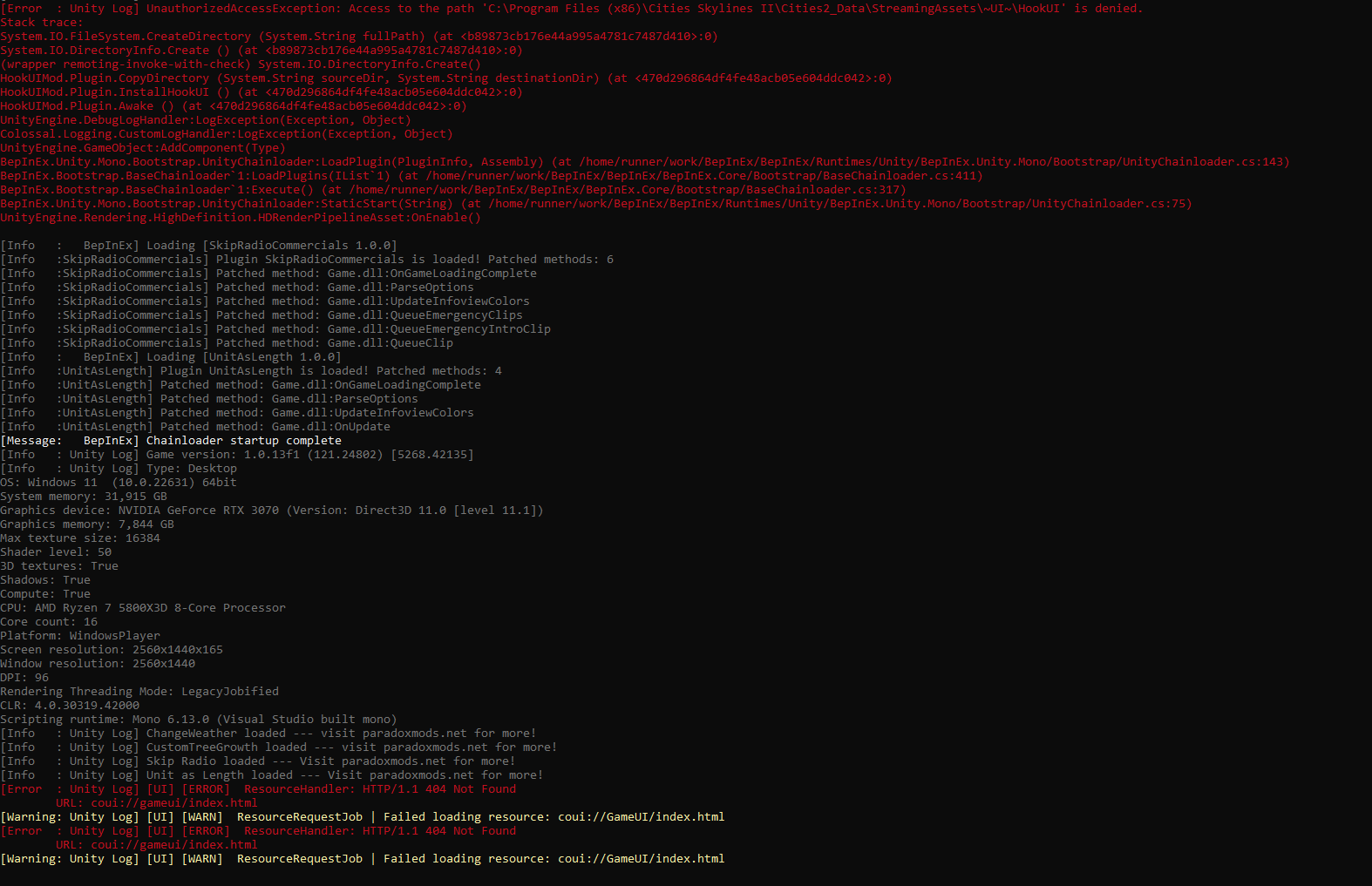Click the 'Skip Radio loaded' log line
1372x886 pixels.
click(258, 761)
